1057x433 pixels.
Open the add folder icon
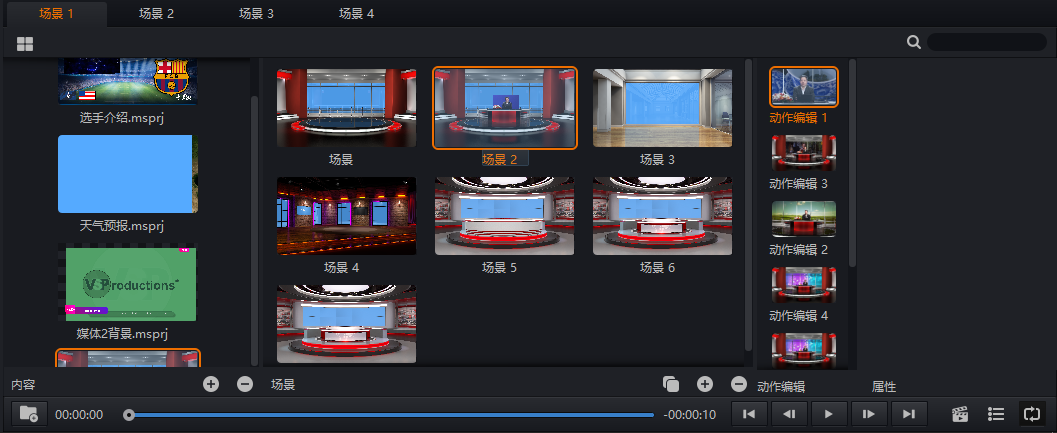click(x=28, y=414)
